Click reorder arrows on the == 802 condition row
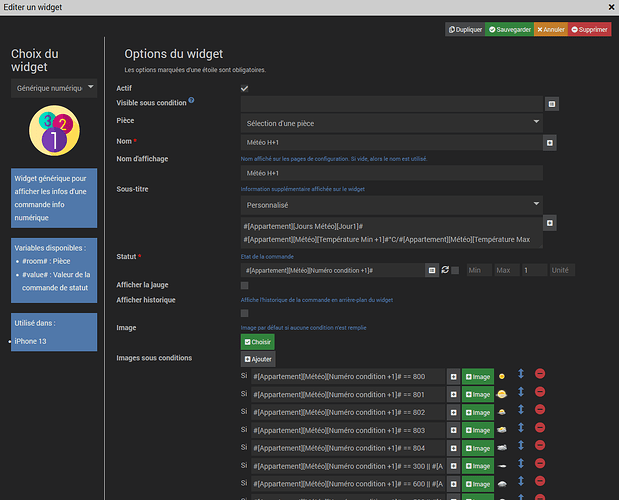Image resolution: width=619 pixels, height=500 pixels. click(x=519, y=412)
